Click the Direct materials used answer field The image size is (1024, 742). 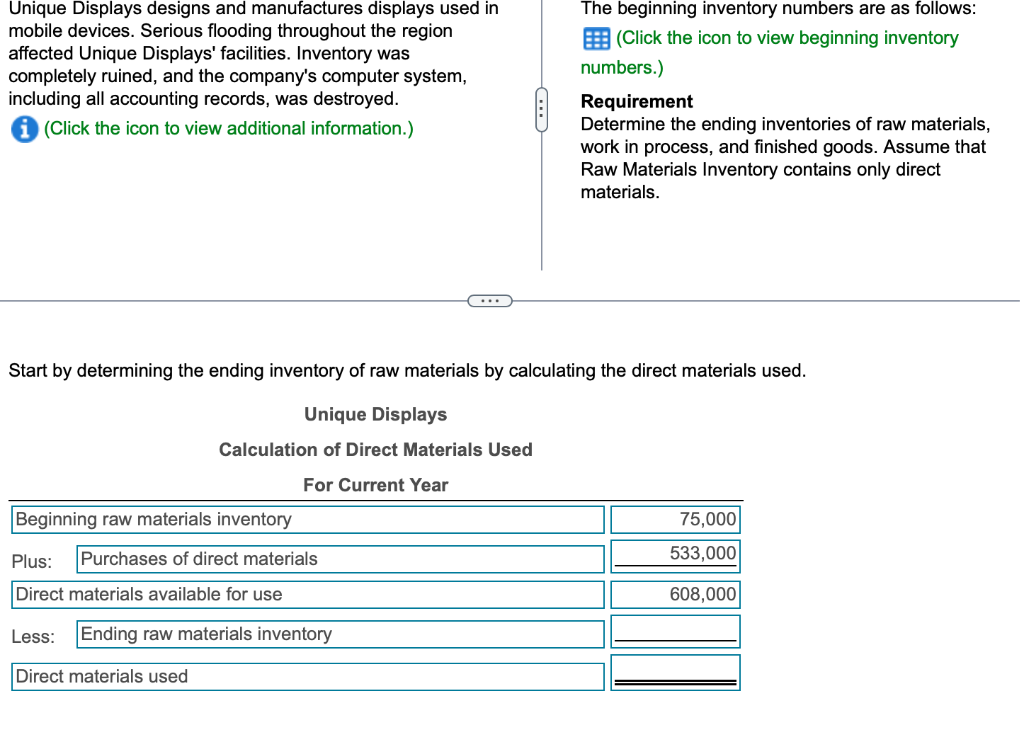[x=675, y=671]
